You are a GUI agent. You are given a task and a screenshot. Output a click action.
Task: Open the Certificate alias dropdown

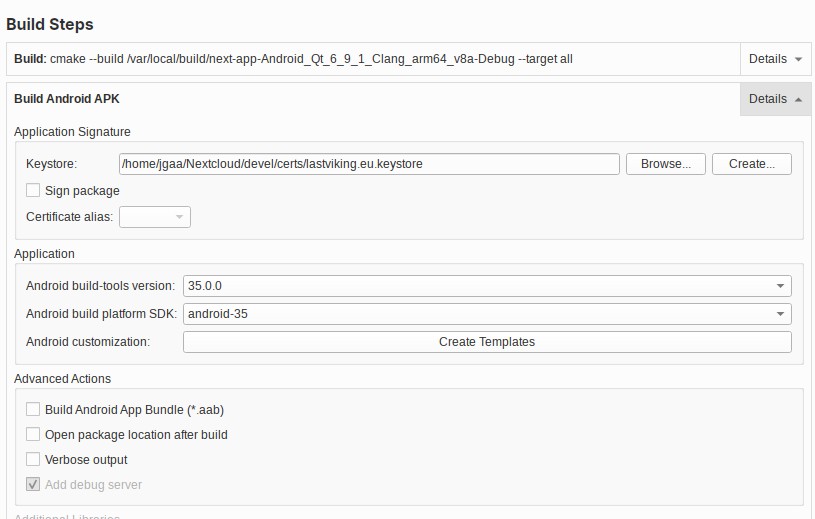click(155, 217)
